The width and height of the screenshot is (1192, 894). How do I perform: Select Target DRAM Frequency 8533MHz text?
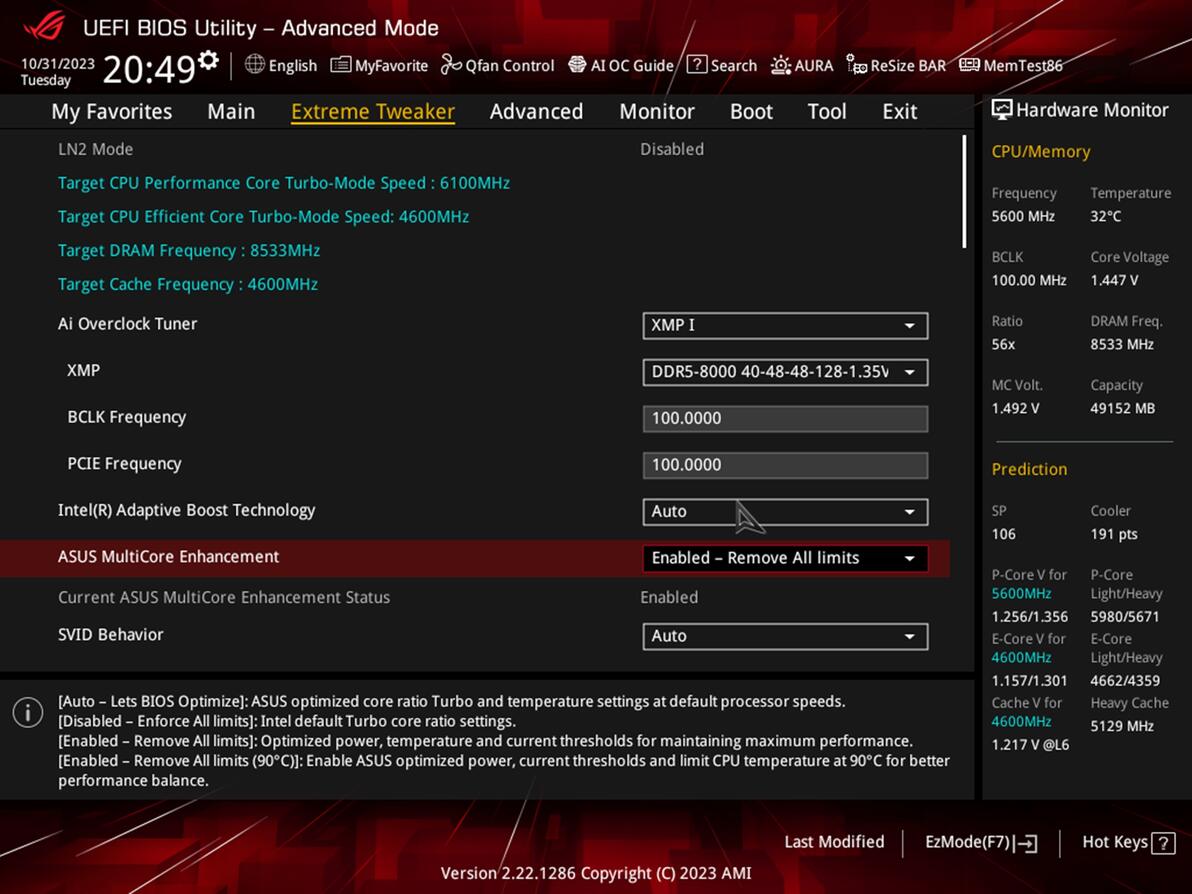pyautogui.click(x=189, y=250)
